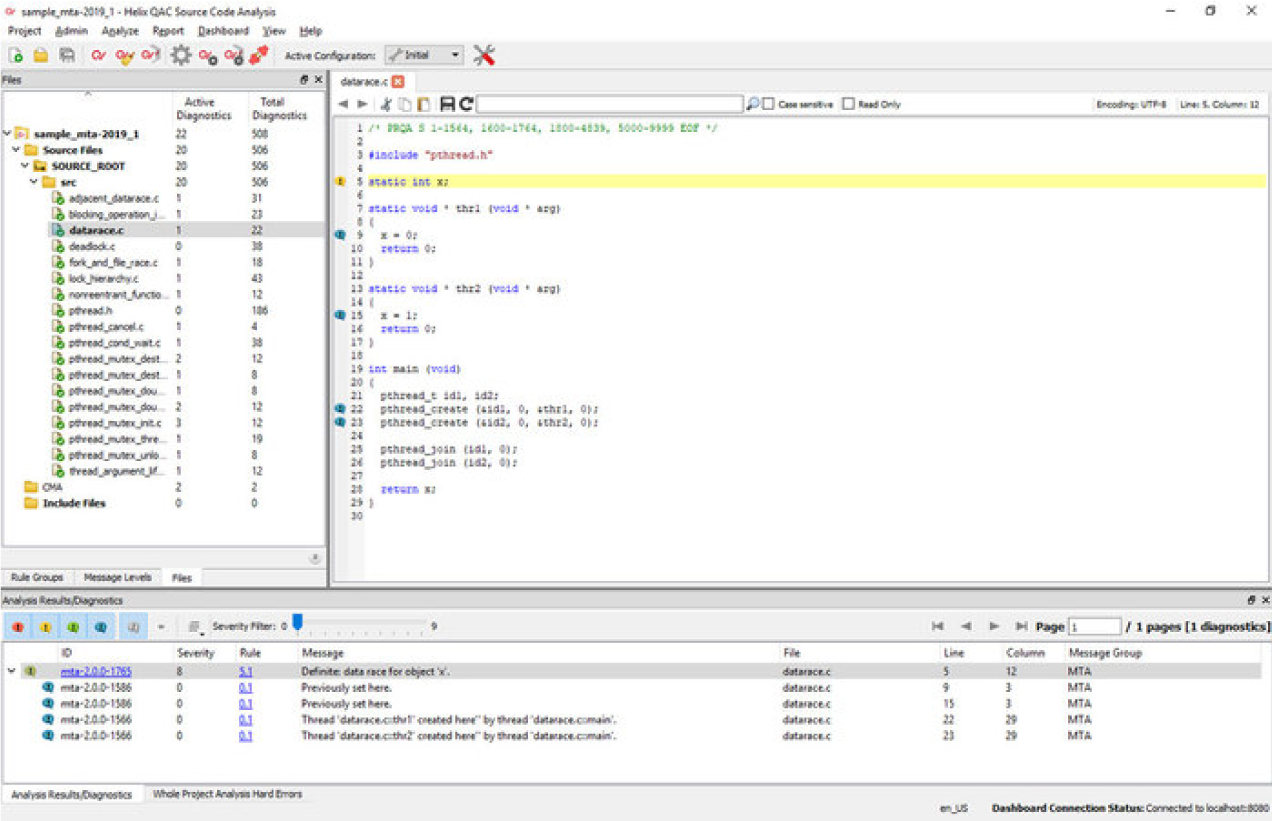Screen dimensions: 1272x821
Task: Open rule 5.1 link in diagnostics
Action: [x=245, y=672]
